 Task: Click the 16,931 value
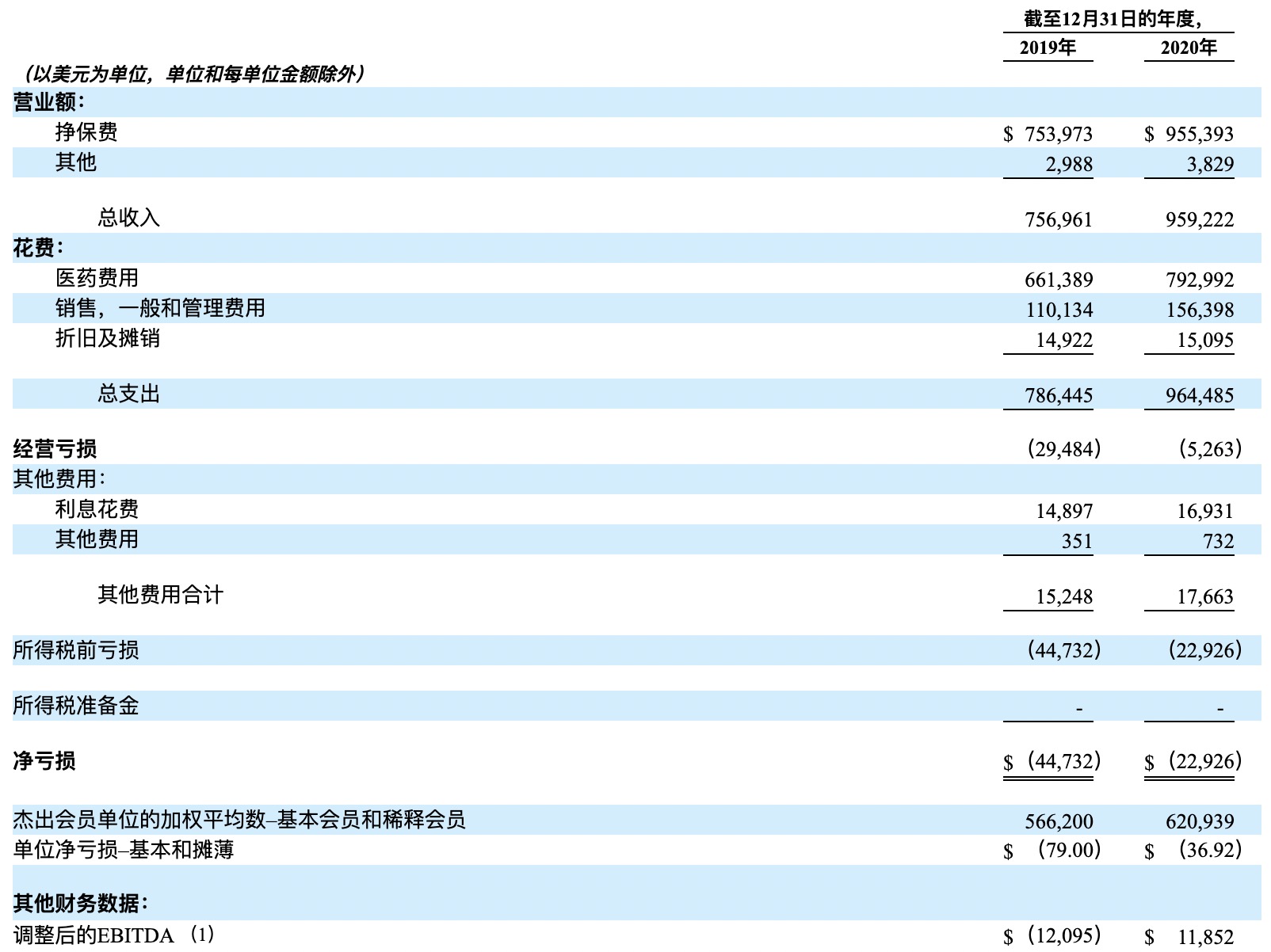(1205, 511)
